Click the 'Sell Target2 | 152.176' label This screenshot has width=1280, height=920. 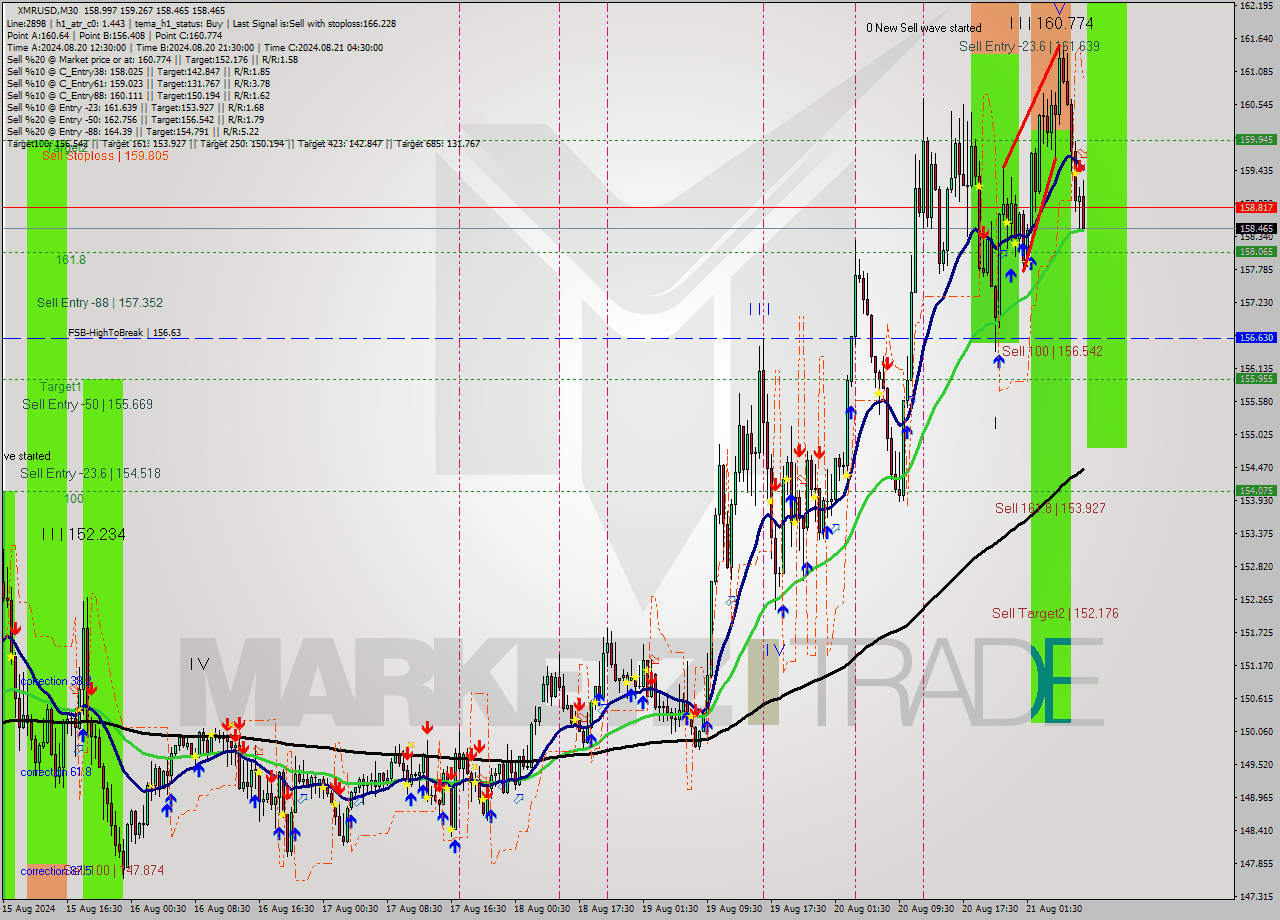(x=1055, y=613)
